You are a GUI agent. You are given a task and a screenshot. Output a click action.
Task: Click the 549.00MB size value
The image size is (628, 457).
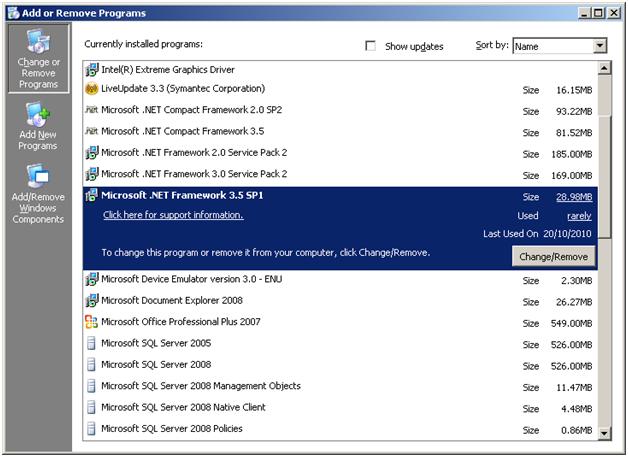click(572, 324)
